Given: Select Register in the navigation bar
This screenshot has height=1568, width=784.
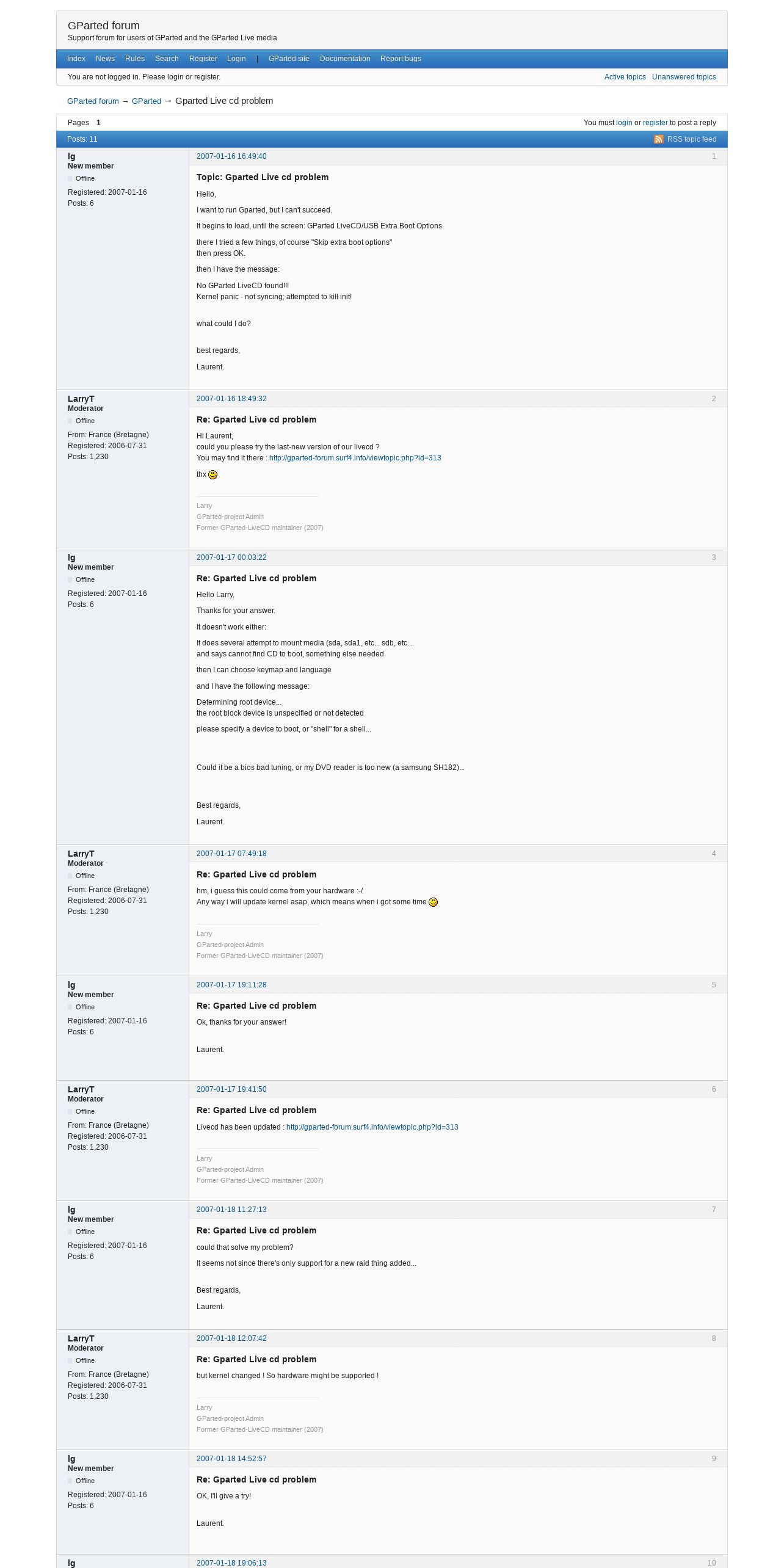Looking at the screenshot, I should pos(203,59).
